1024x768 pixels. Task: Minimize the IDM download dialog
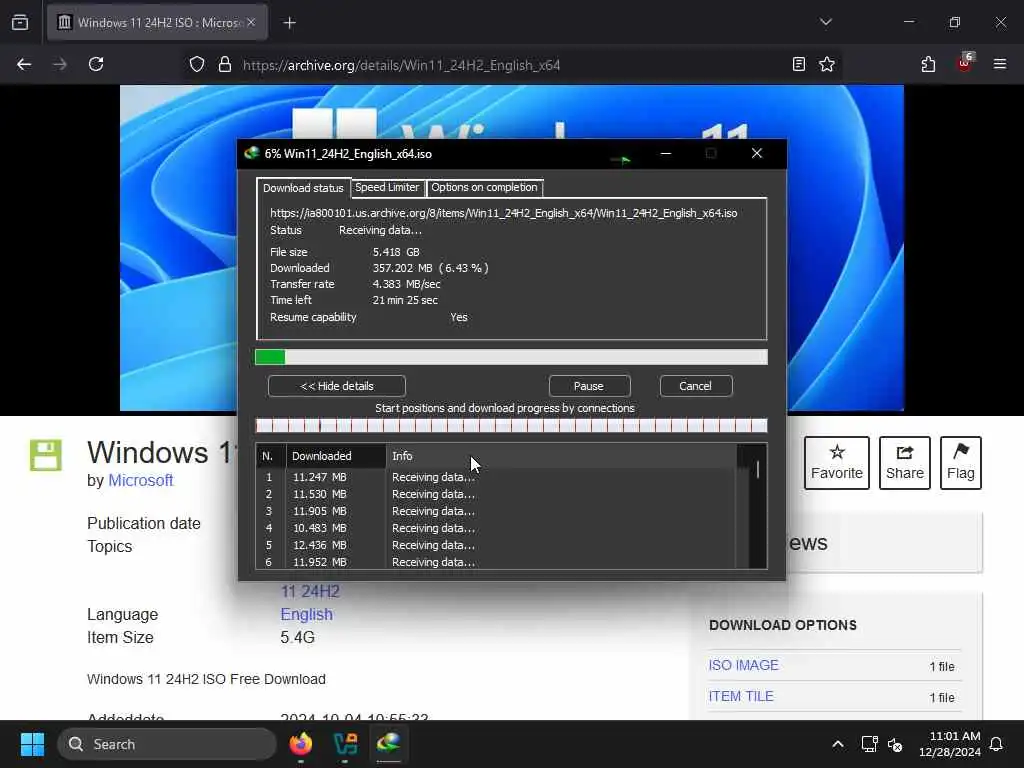click(665, 153)
